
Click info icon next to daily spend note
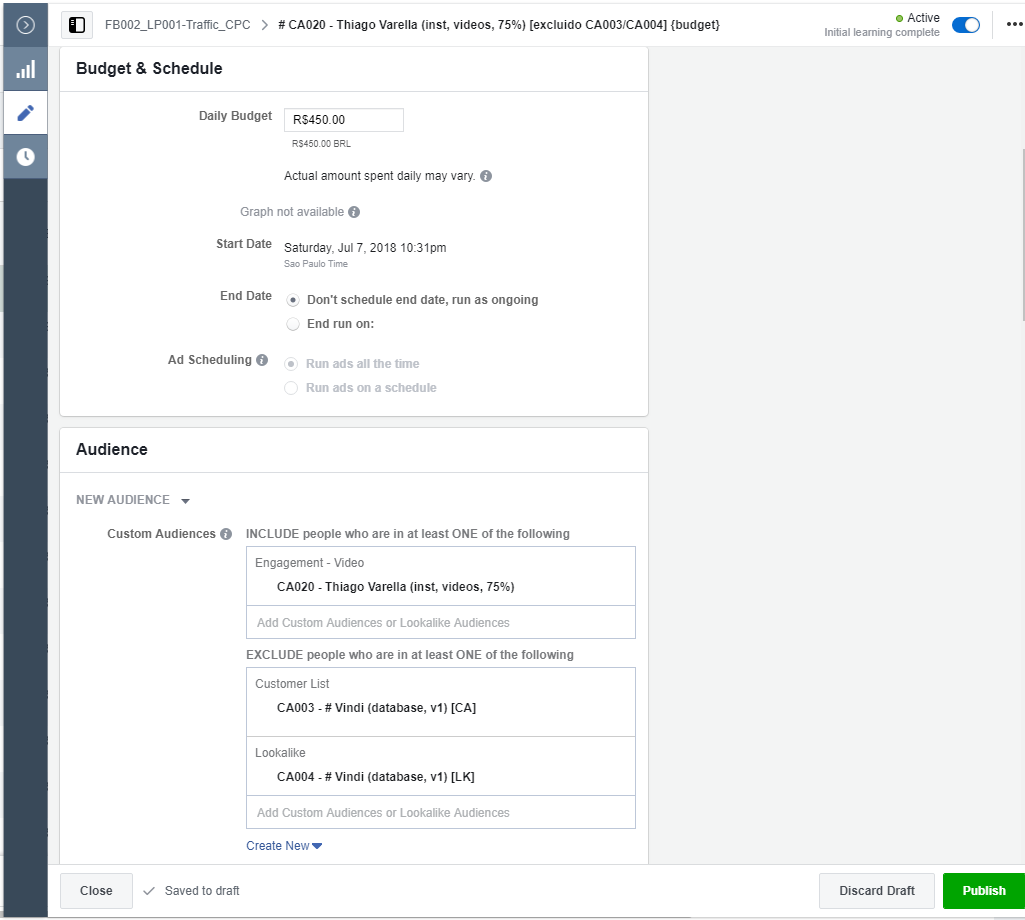486,177
